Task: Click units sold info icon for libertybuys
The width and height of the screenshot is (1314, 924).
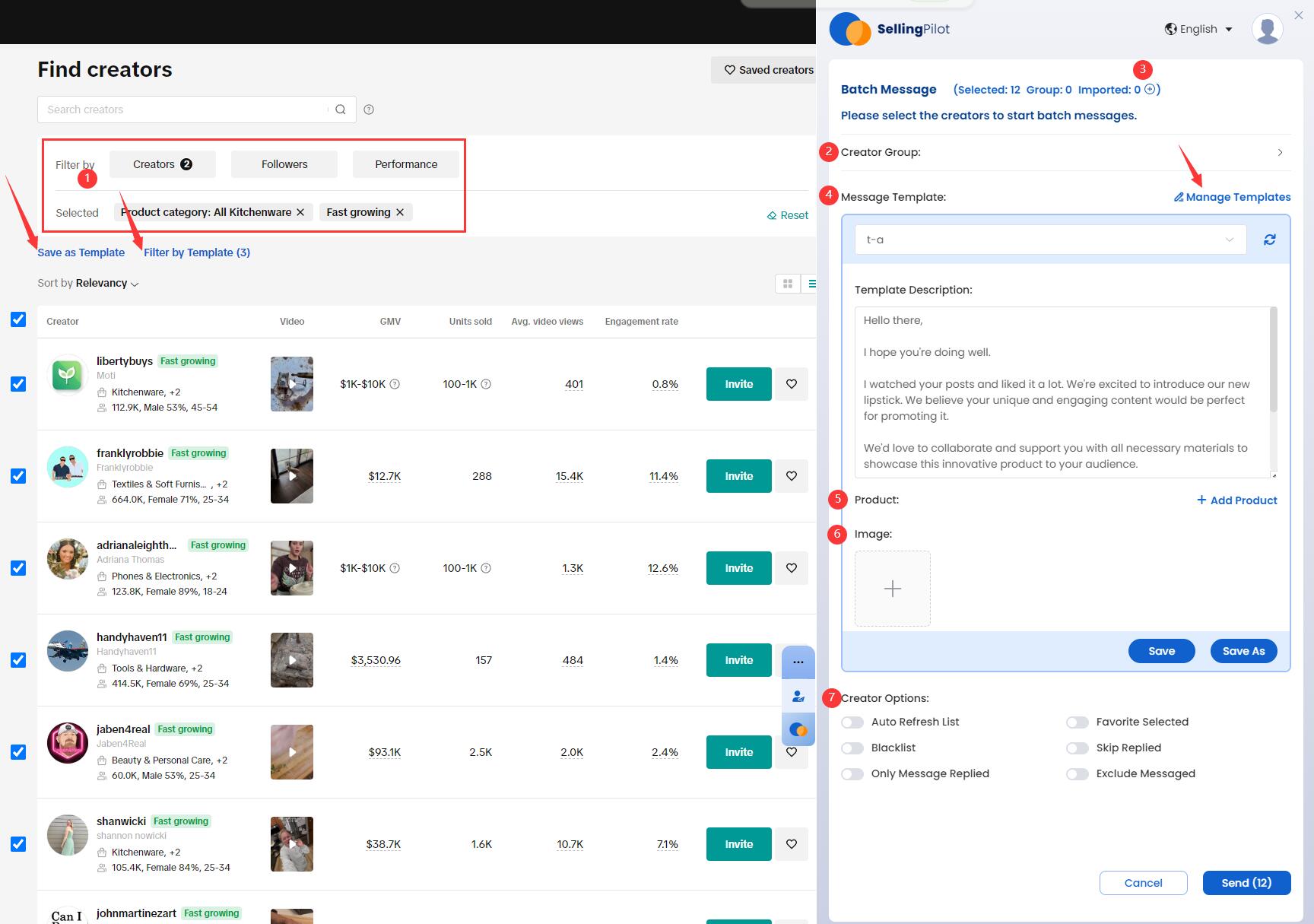Action: (486, 384)
